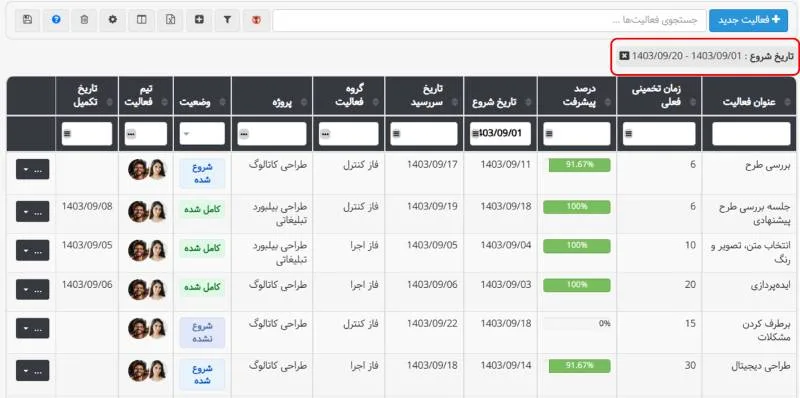Click the activity search box
The width and height of the screenshot is (800, 398).
tap(489, 20)
